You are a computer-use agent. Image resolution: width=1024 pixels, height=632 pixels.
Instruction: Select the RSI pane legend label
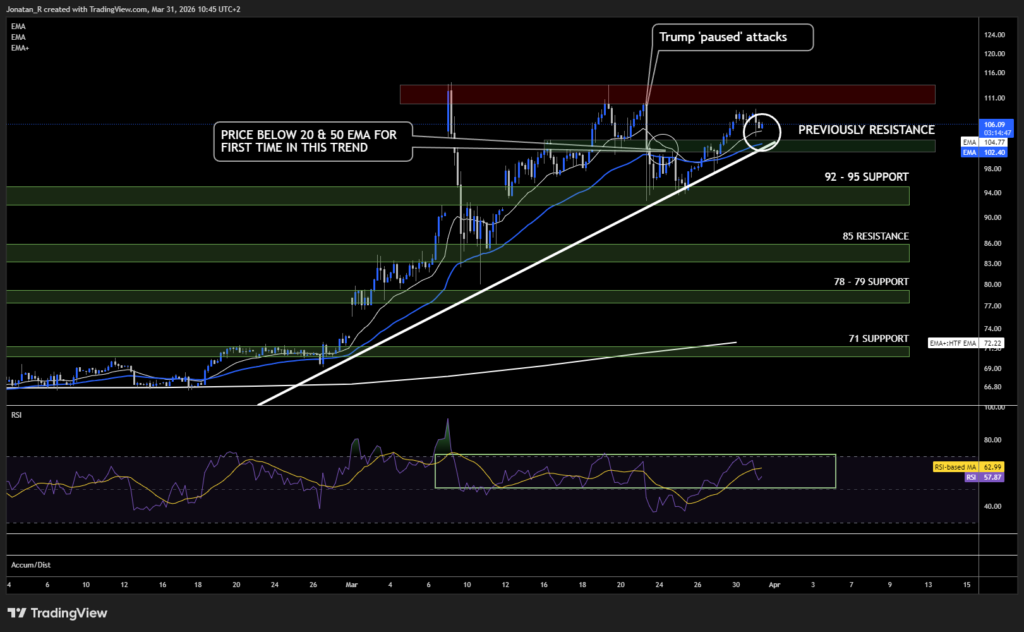click(x=16, y=412)
